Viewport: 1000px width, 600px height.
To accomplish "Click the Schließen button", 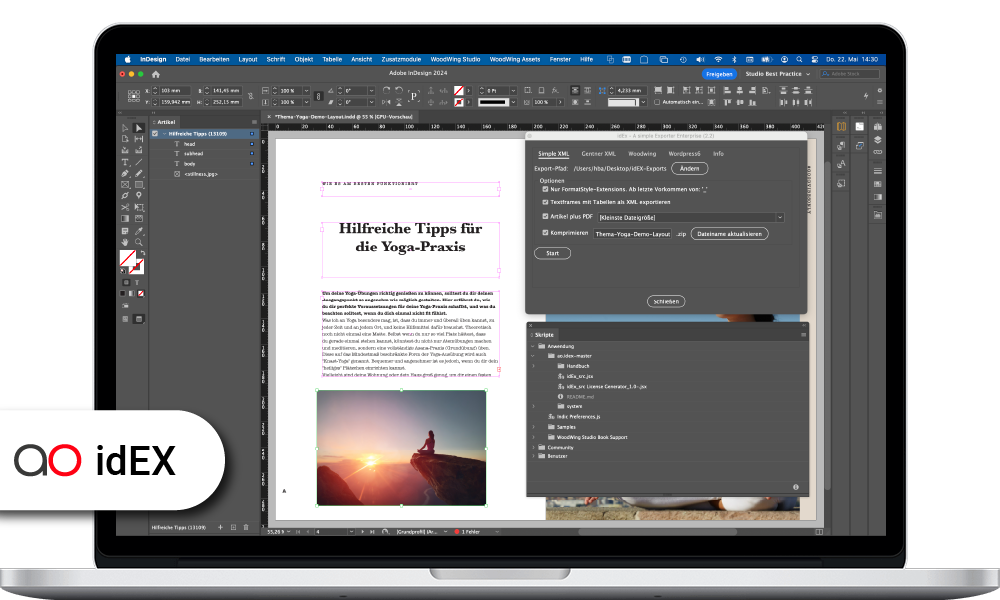I will (x=666, y=301).
